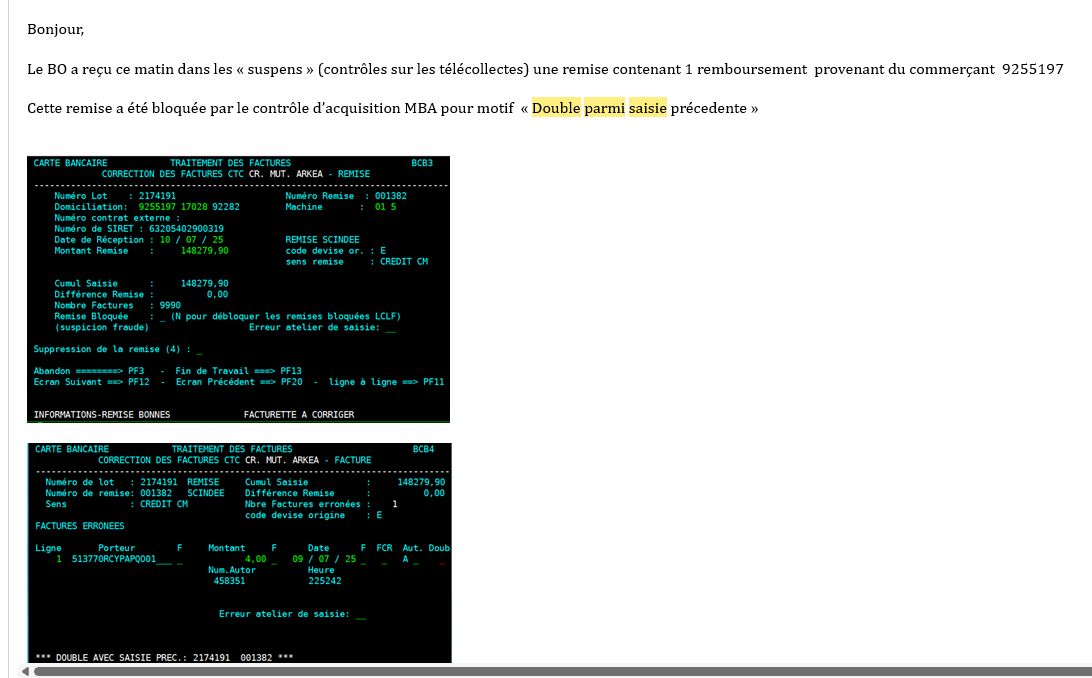Click the highlighted word "Double"
The image size is (1092, 678).
556,108
